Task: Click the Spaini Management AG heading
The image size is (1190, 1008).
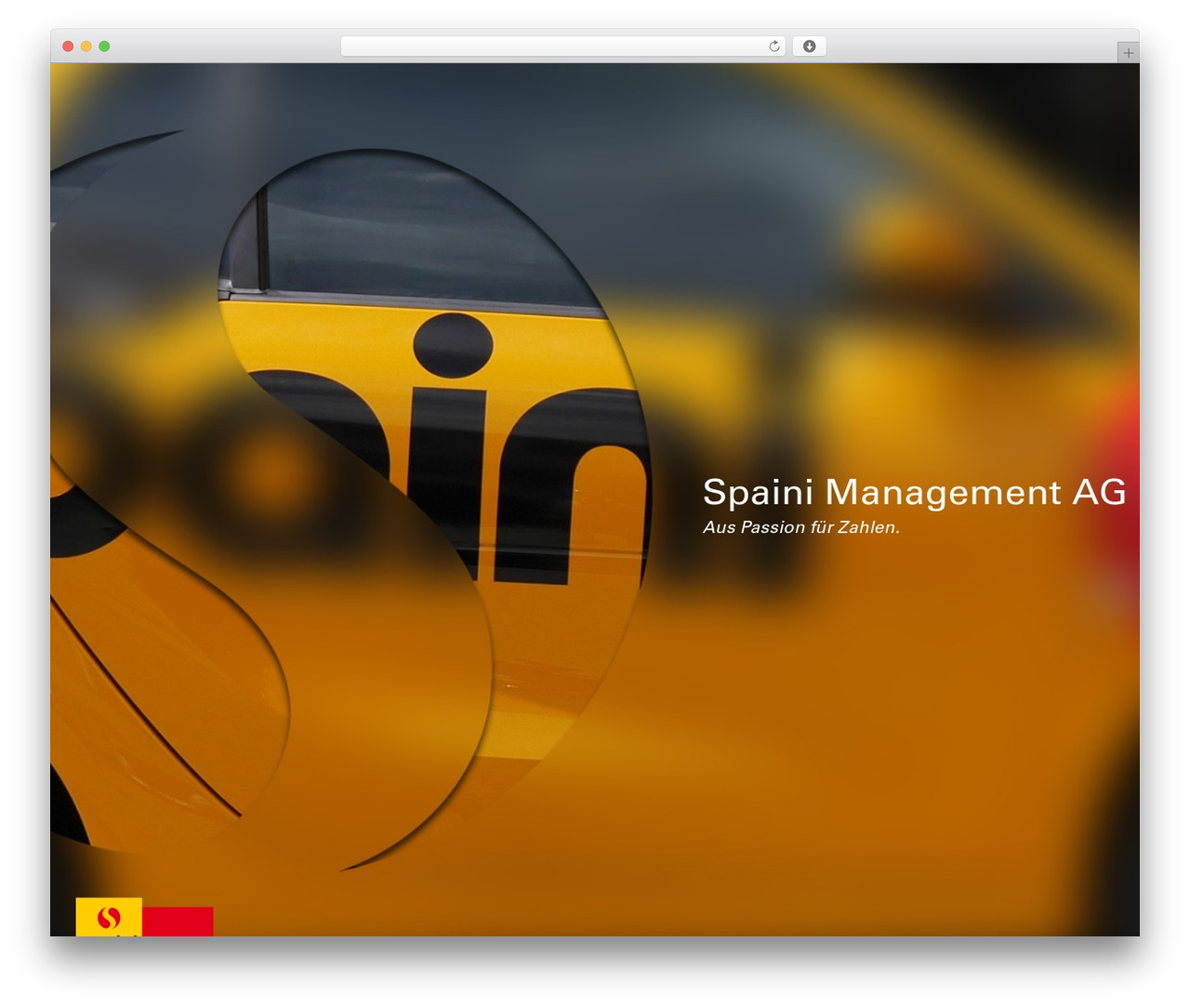Action: pyautogui.click(x=914, y=492)
